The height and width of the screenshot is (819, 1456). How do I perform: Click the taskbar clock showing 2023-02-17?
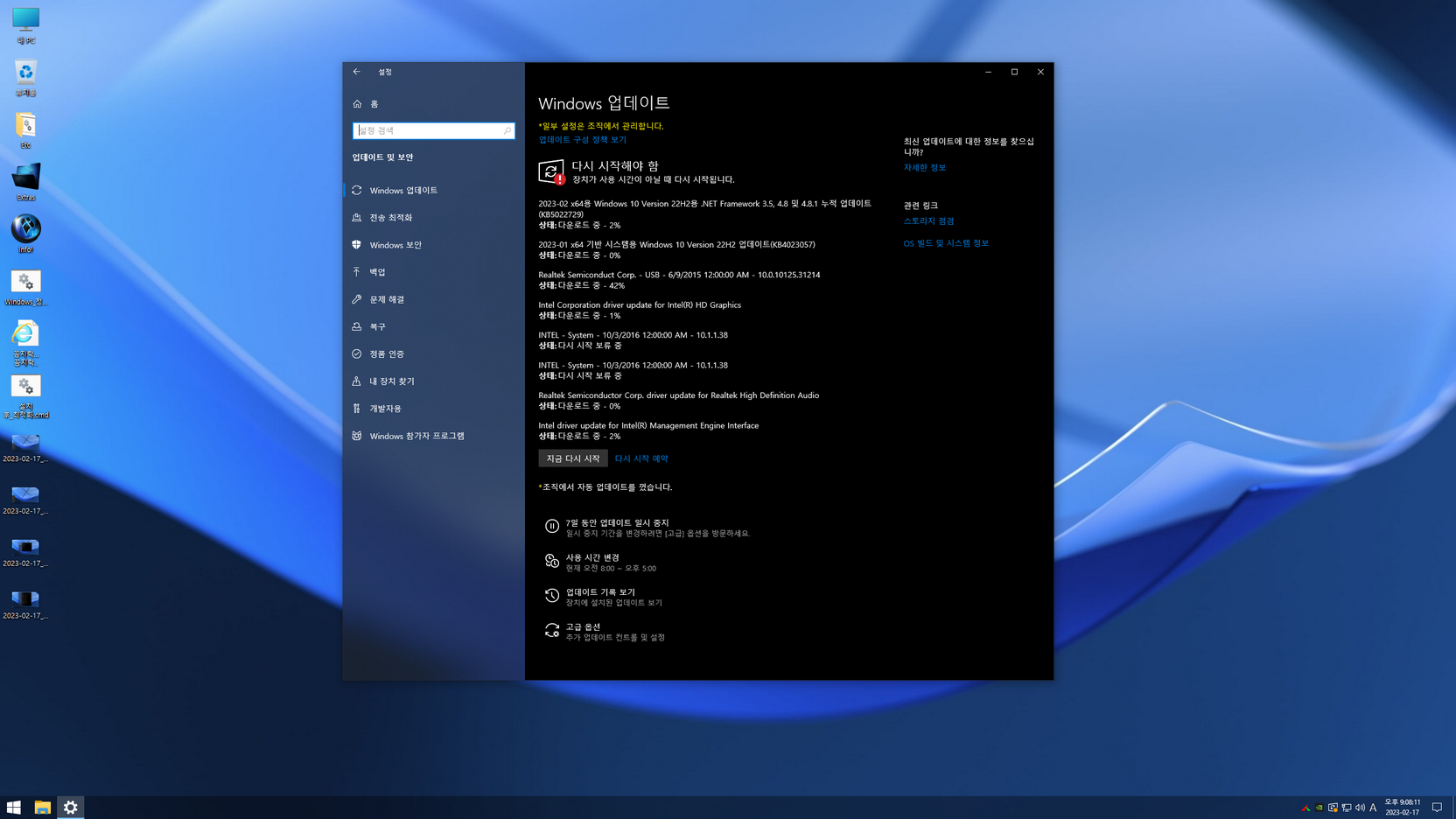[1403, 807]
